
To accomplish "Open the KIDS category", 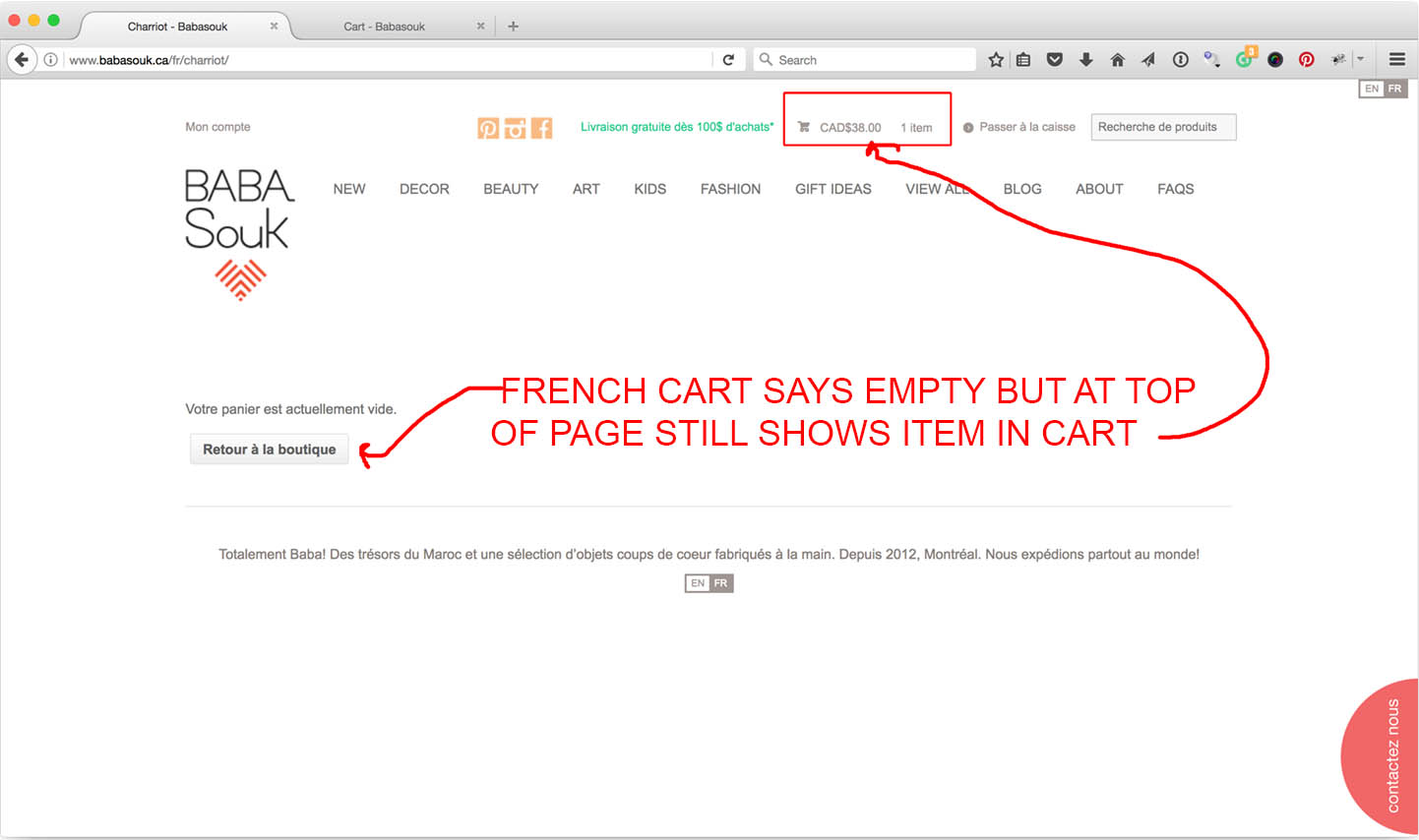I will click(x=650, y=189).
